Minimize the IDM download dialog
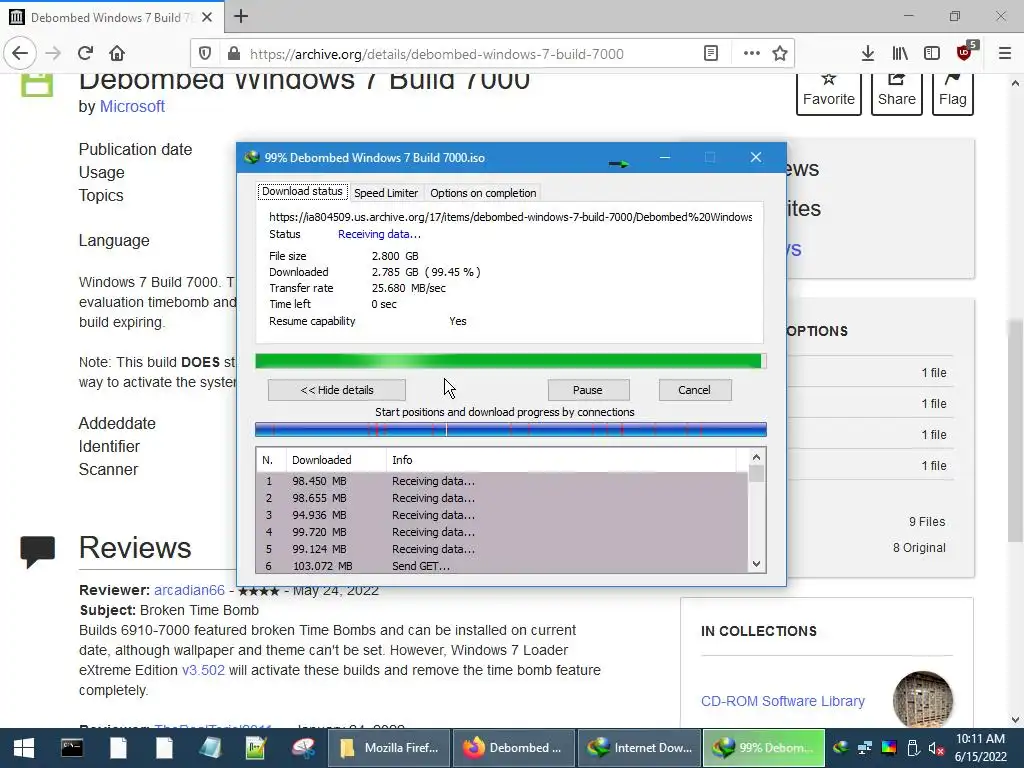The width and height of the screenshot is (1024, 768). pyautogui.click(x=665, y=157)
